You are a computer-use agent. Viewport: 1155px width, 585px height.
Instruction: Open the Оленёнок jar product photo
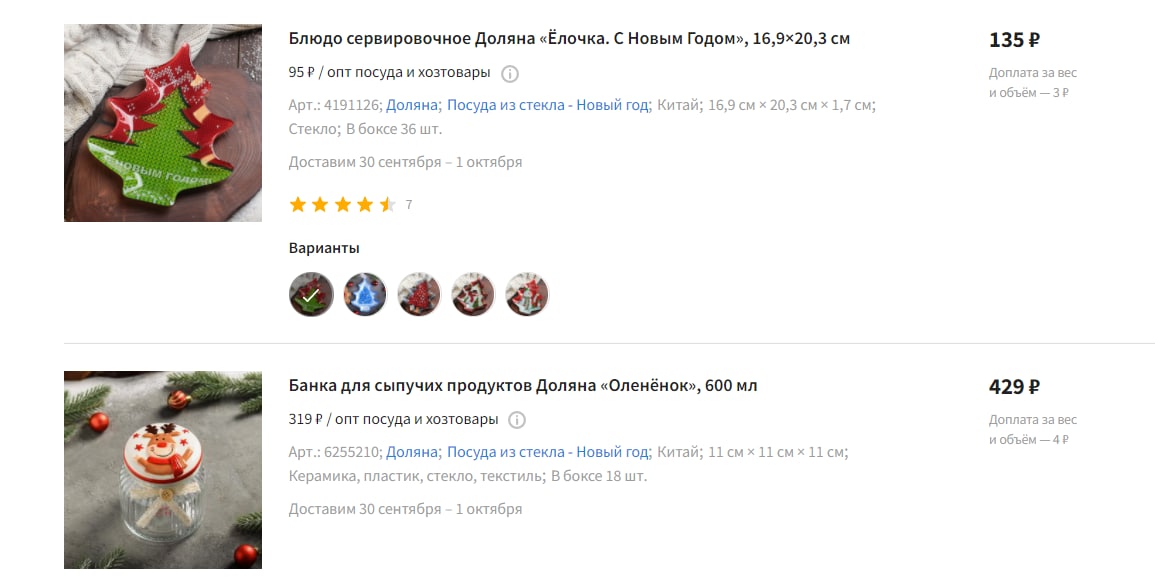163,469
